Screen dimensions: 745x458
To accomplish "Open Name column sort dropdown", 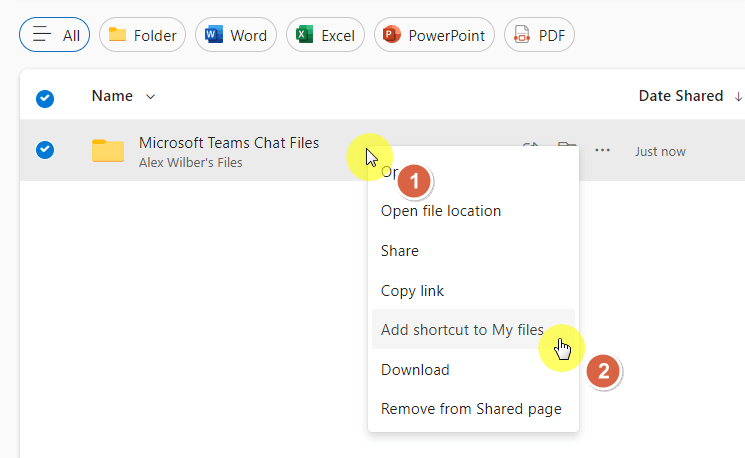I will pos(124,96).
